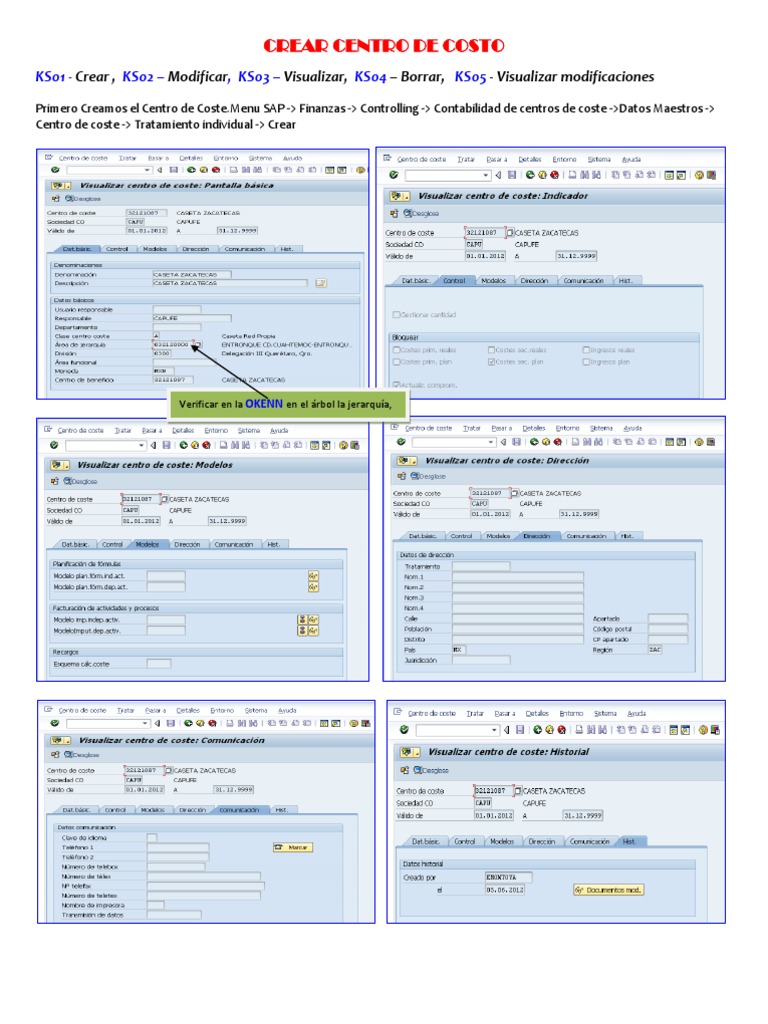Click the Documentos mod. button
The image size is (768, 1024).
point(608,889)
